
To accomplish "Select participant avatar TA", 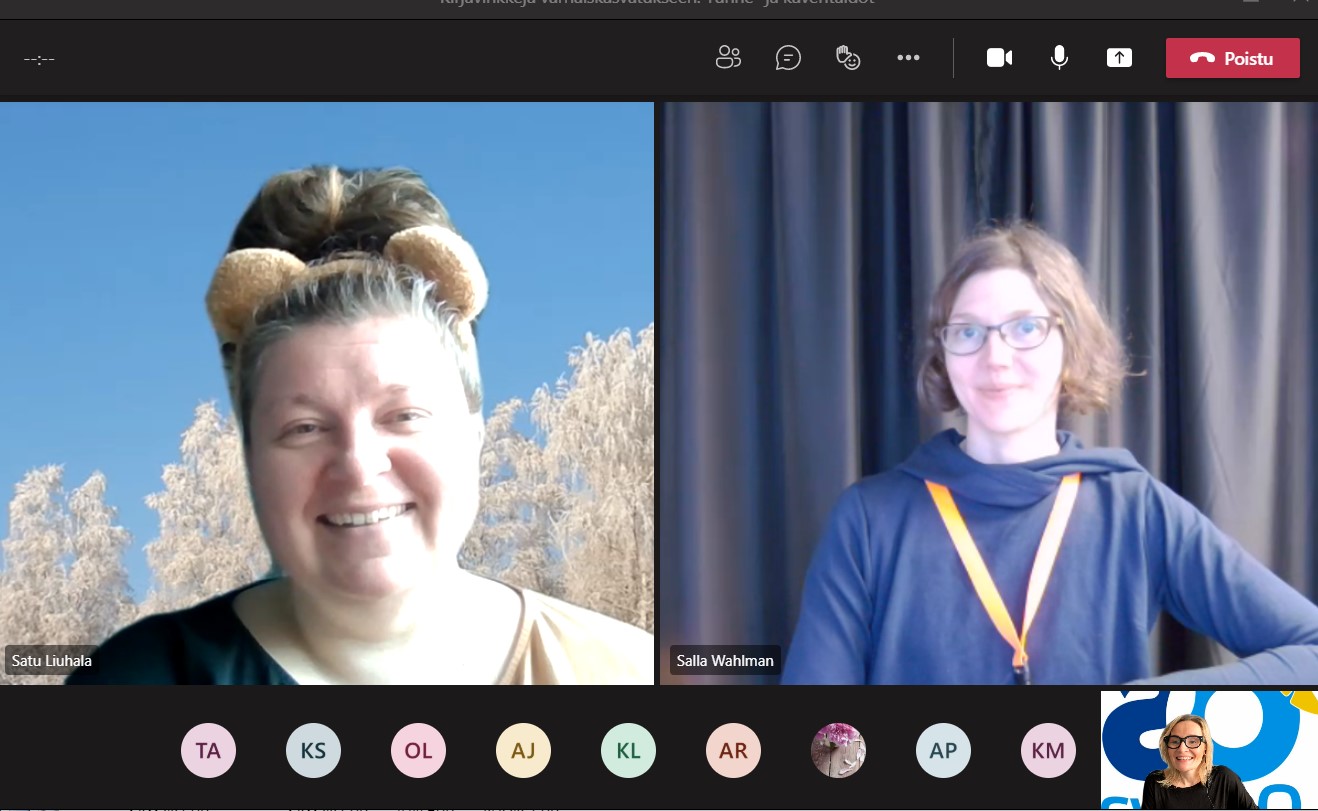I will (208, 750).
